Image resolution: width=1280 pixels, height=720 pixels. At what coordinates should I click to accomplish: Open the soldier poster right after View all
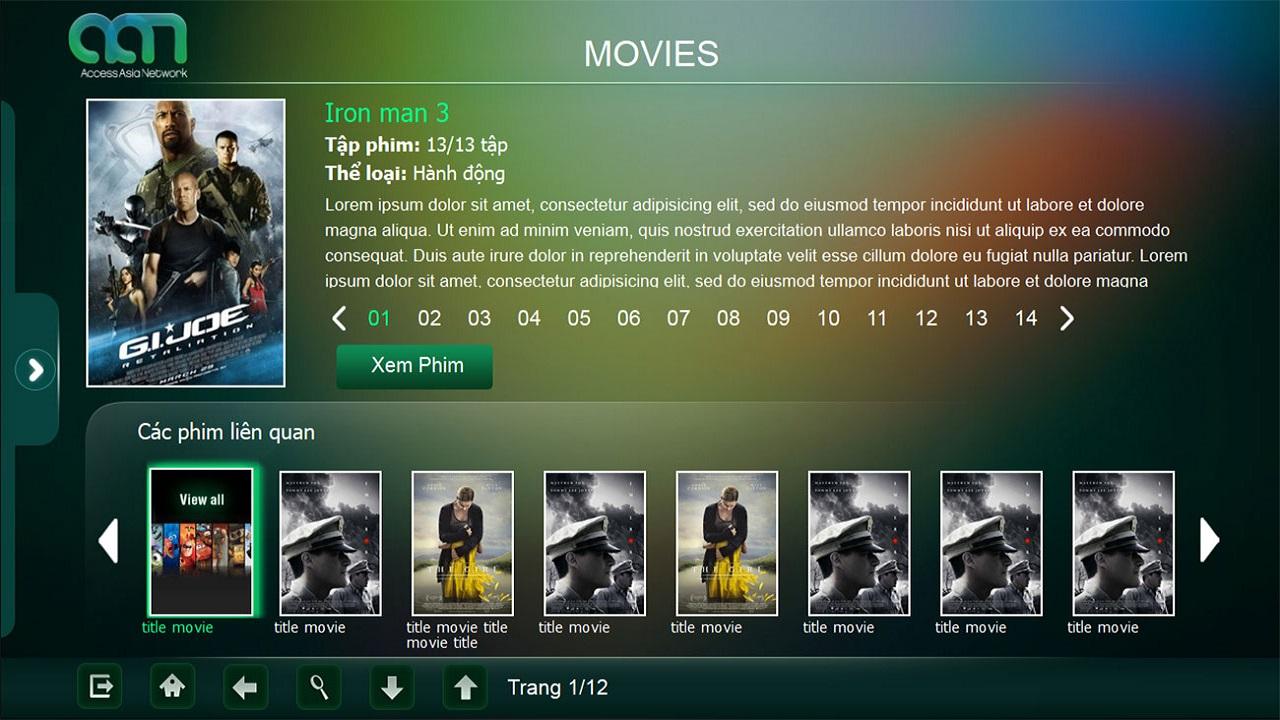click(330, 543)
